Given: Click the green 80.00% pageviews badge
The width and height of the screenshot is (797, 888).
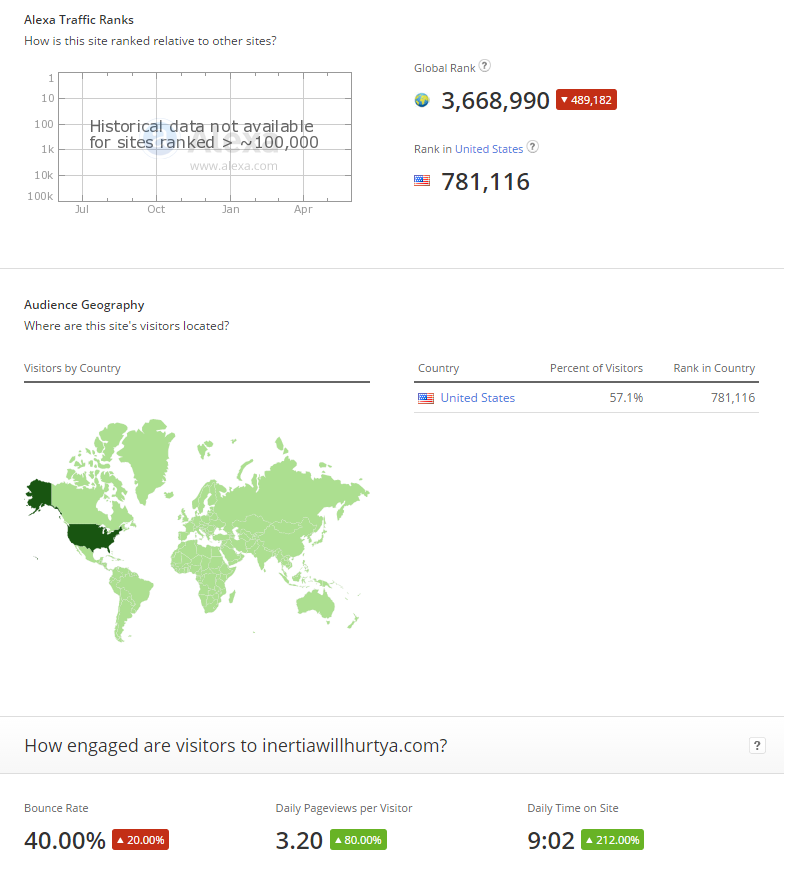Looking at the screenshot, I should click(x=359, y=840).
